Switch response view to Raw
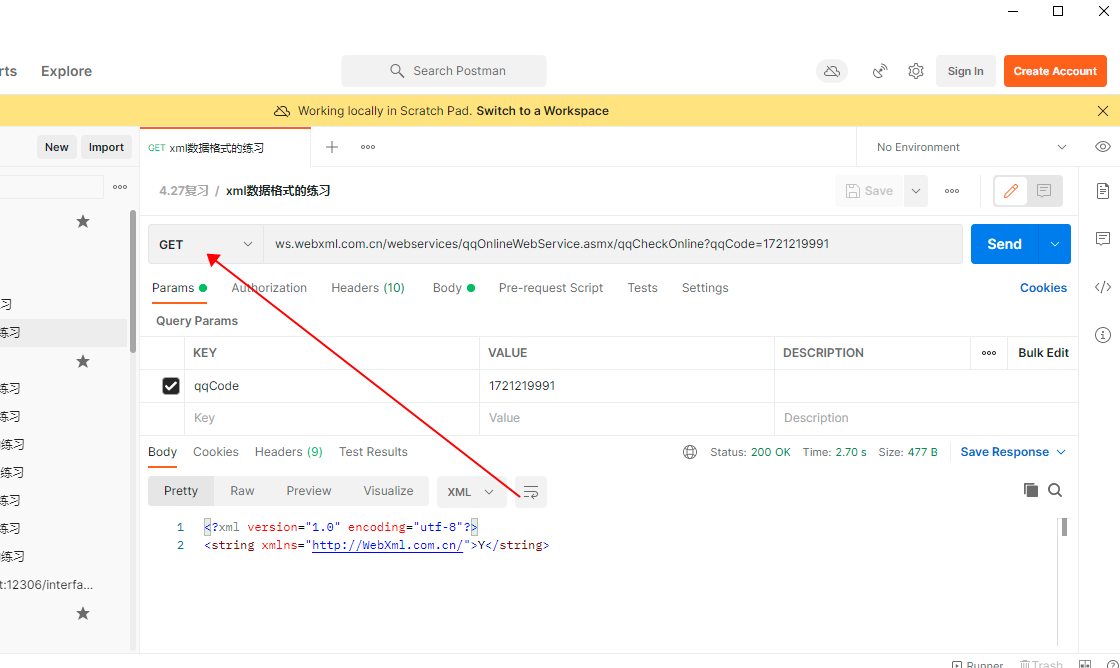The width and height of the screenshot is (1120, 668). coord(242,491)
